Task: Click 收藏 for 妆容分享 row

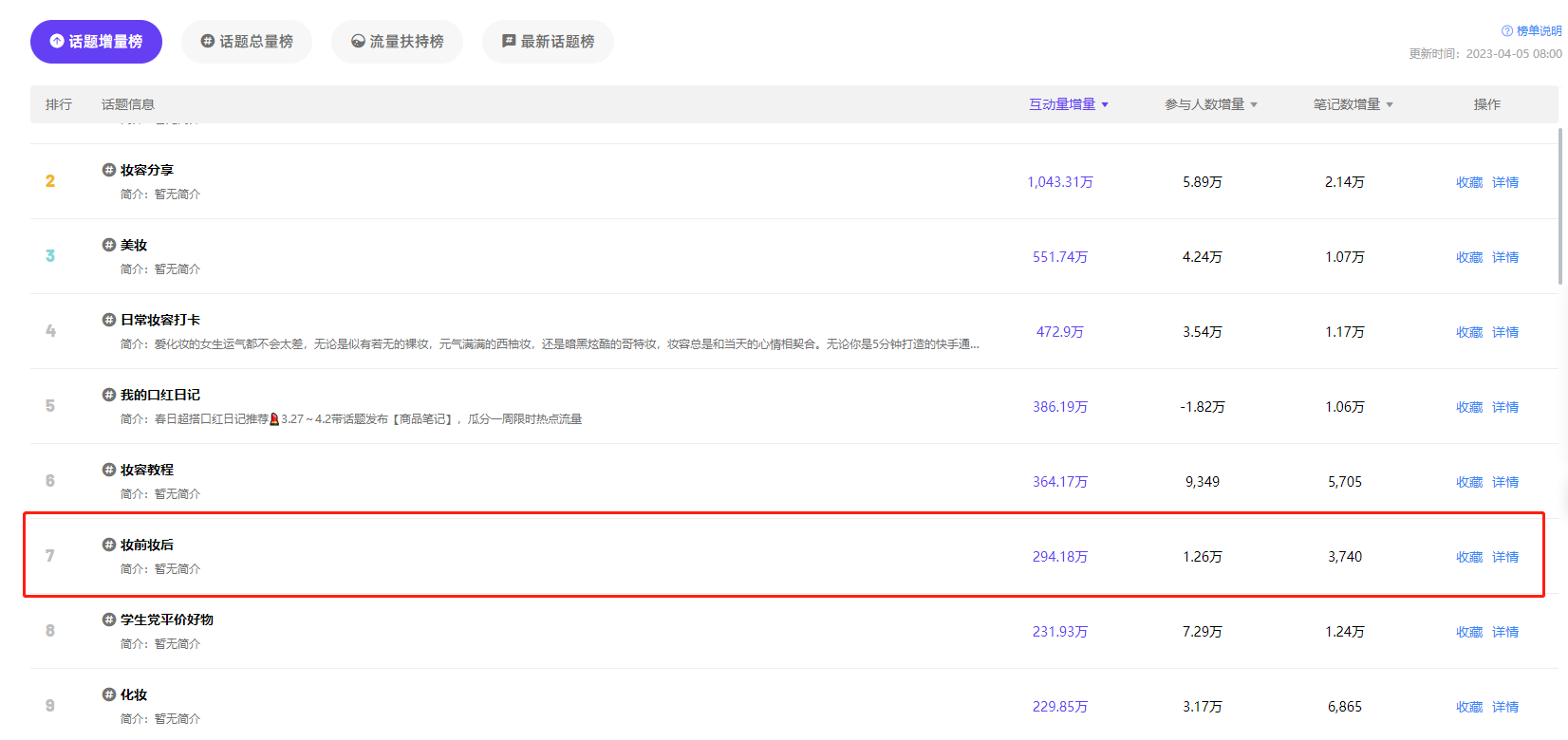Action: click(1469, 182)
